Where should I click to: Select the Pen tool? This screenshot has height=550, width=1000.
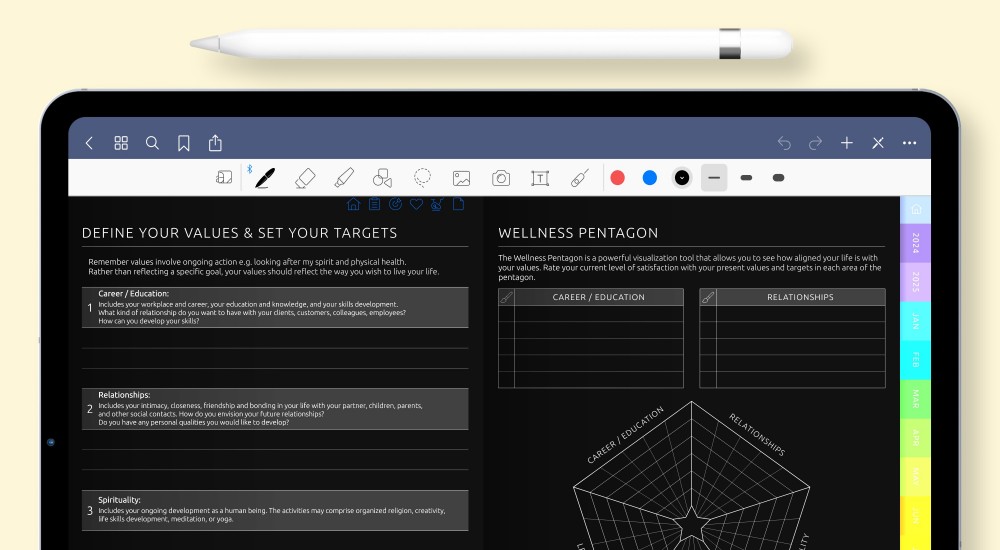coord(265,178)
